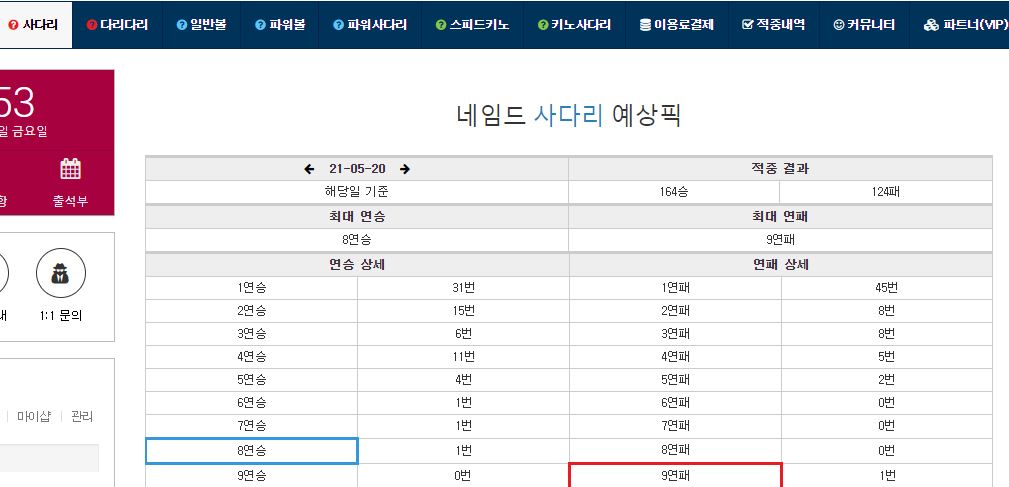Click the blue question icon beside 일반볼
This screenshot has width=1009, height=487.
(x=181, y=25)
